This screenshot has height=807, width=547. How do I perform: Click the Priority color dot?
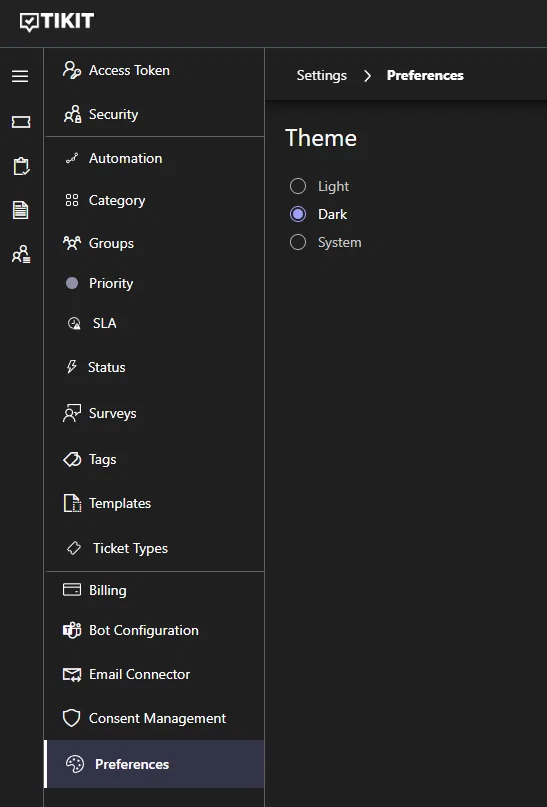pos(72,283)
